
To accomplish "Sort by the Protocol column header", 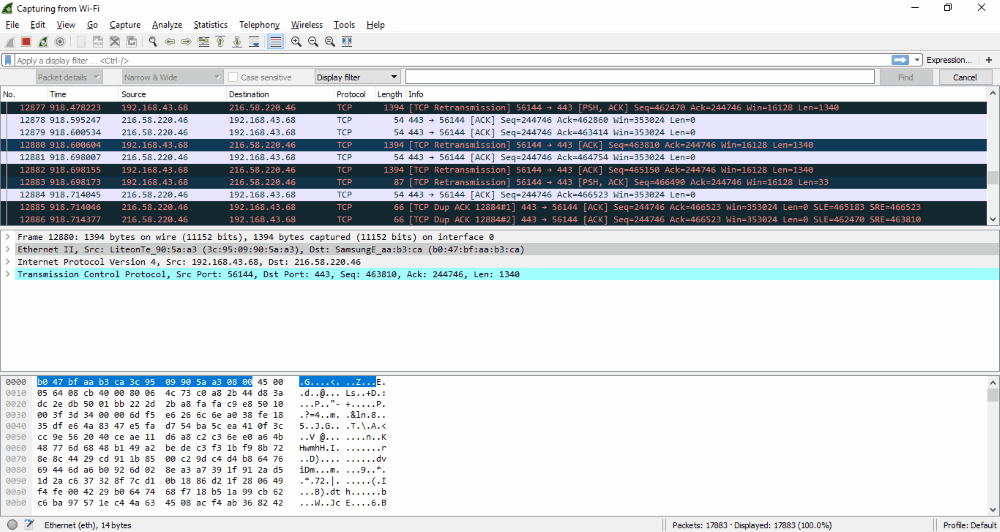I will click(354, 94).
